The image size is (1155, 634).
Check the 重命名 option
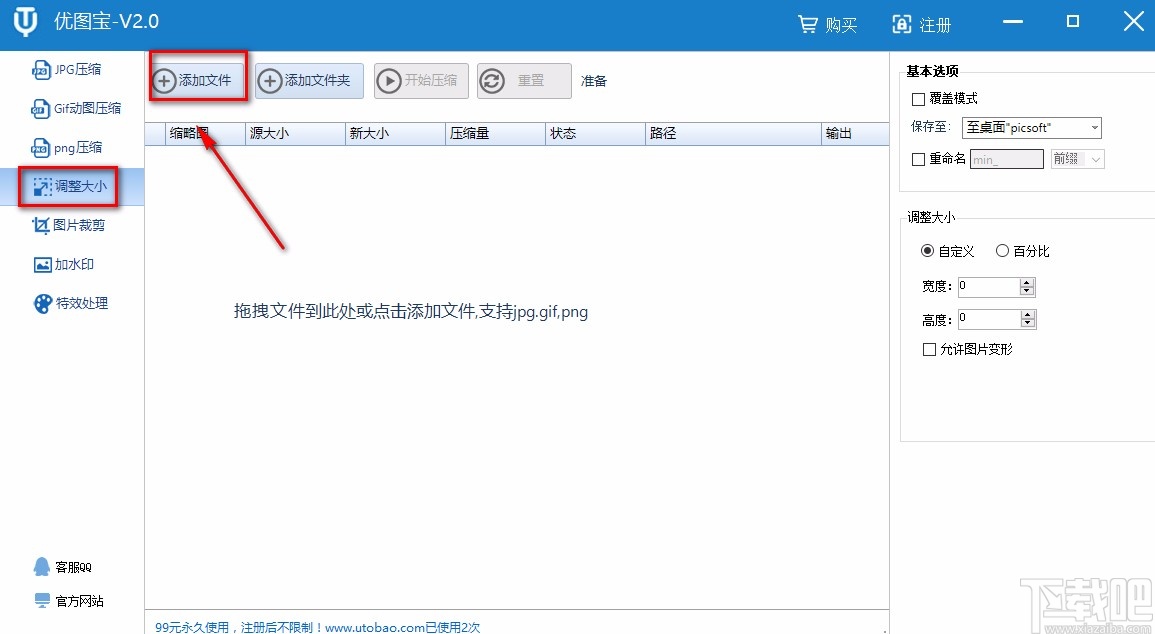coord(918,158)
